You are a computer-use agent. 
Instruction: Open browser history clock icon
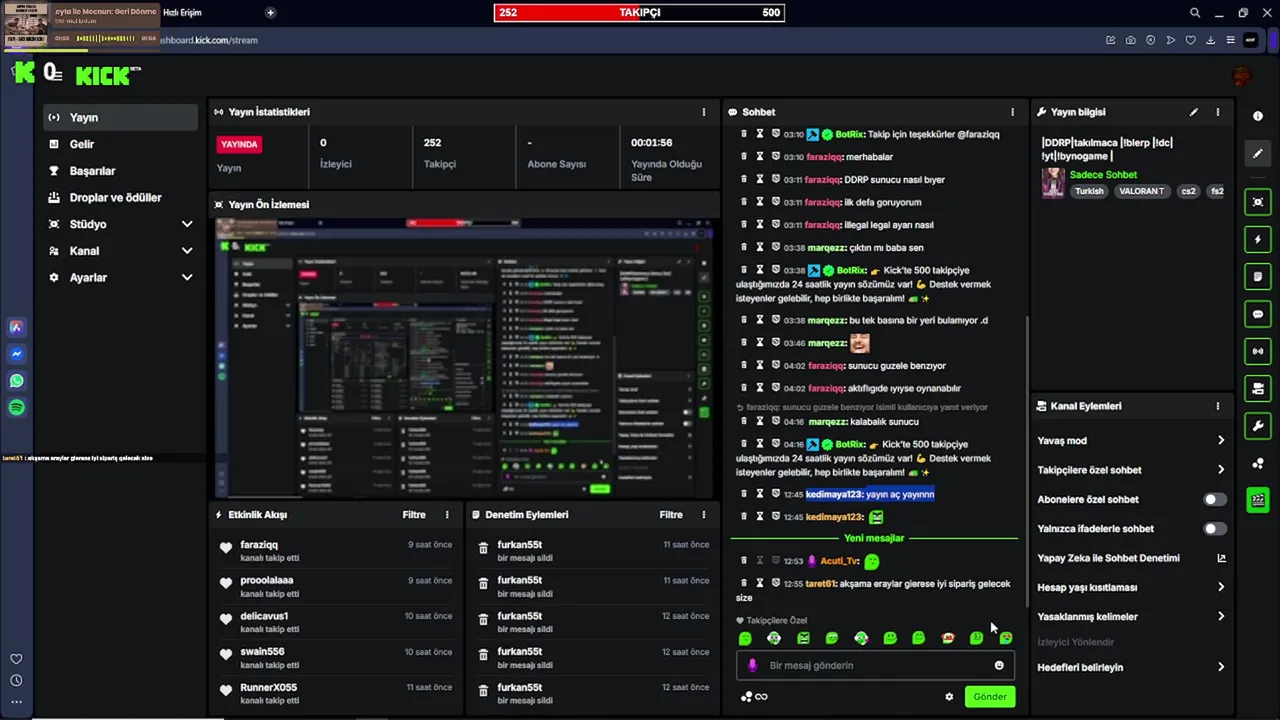click(x=16, y=681)
